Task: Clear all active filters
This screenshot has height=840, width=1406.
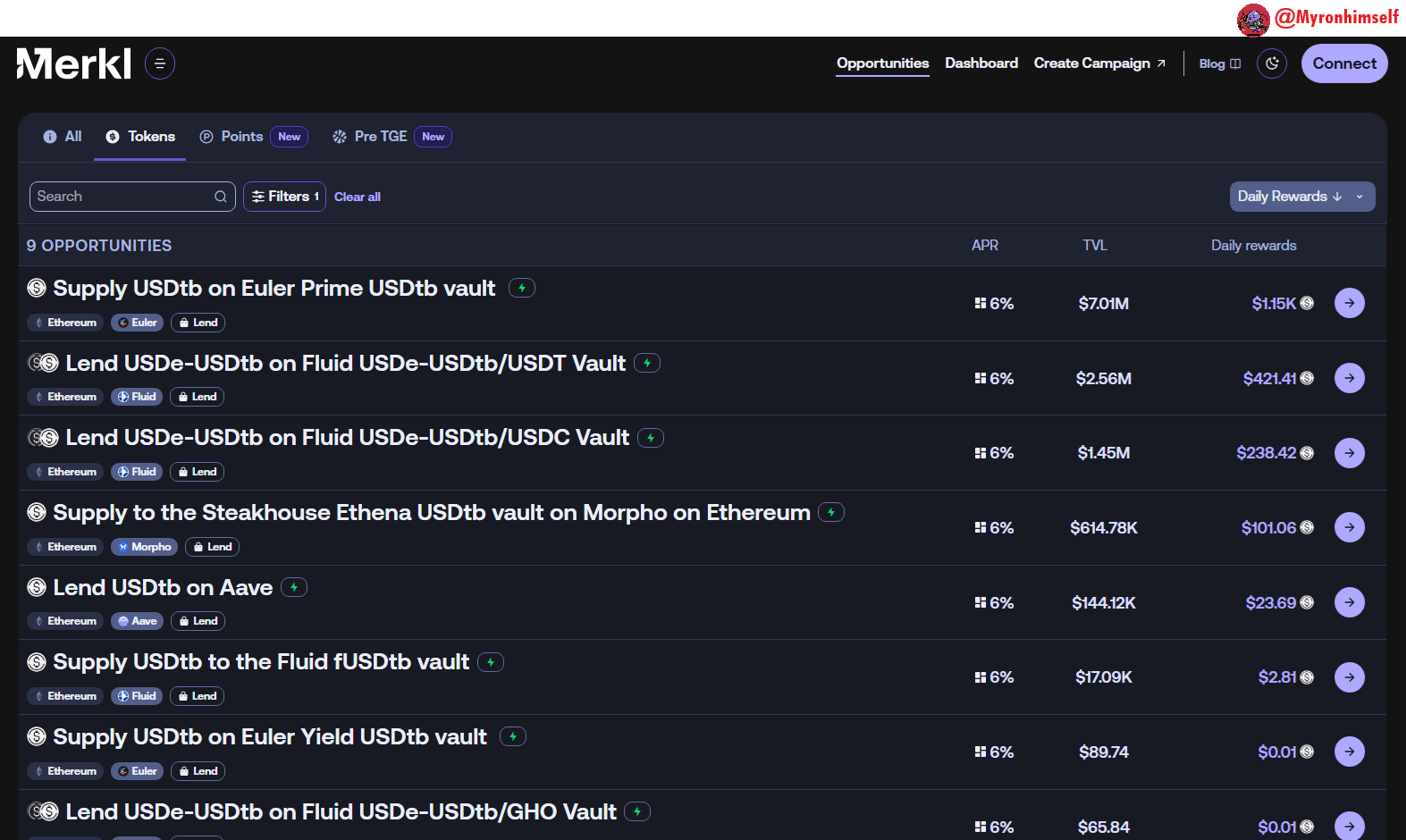Action: 358,197
